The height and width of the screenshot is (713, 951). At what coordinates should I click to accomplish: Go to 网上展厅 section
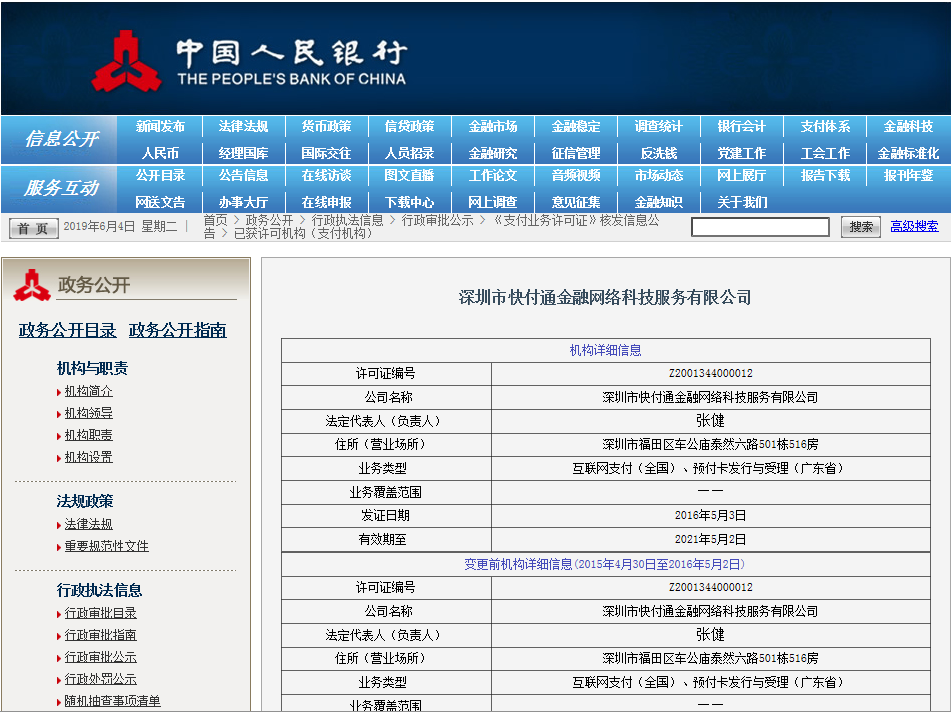click(742, 176)
